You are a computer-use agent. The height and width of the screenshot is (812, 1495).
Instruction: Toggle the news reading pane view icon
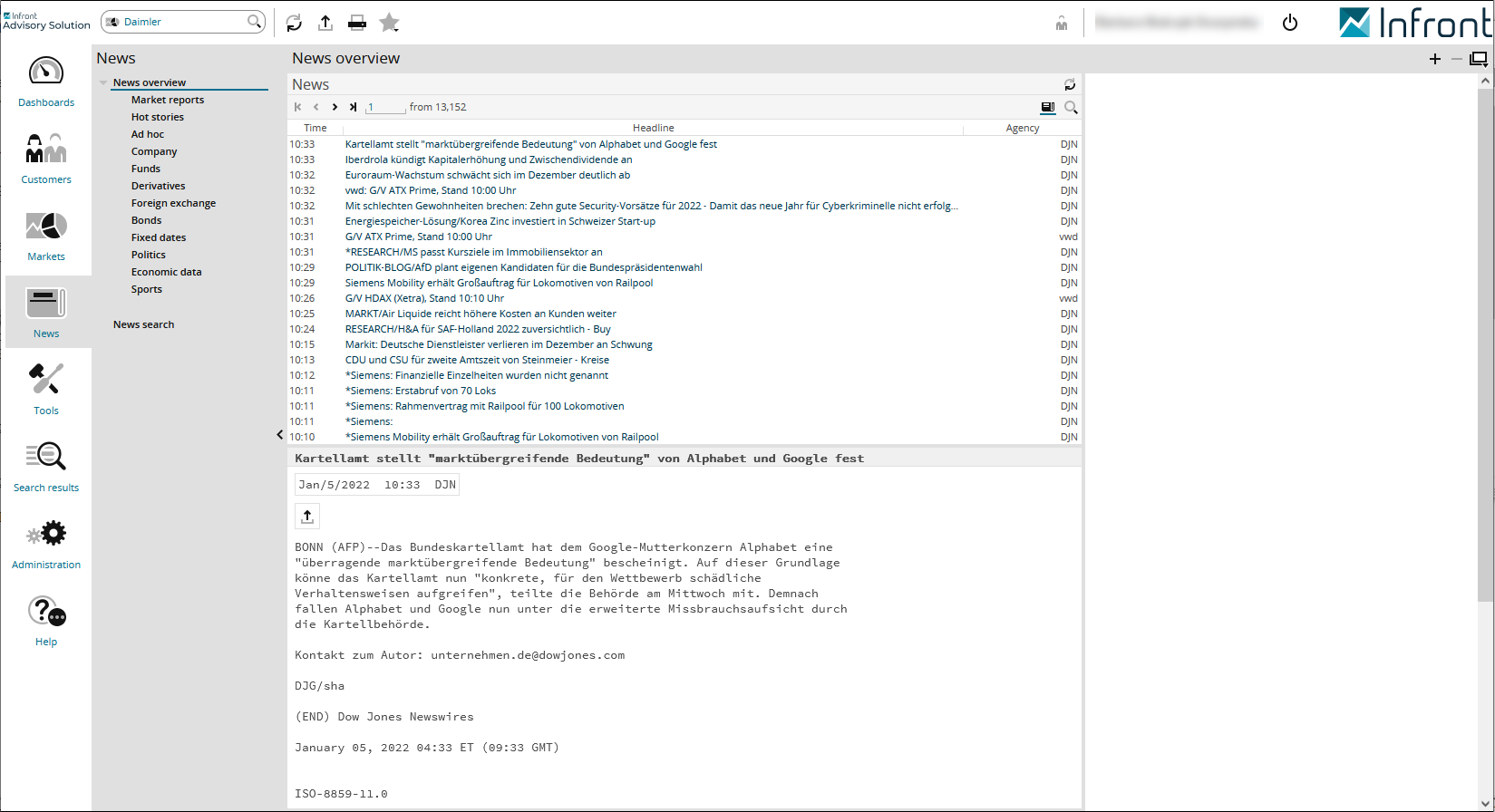coord(1048,107)
